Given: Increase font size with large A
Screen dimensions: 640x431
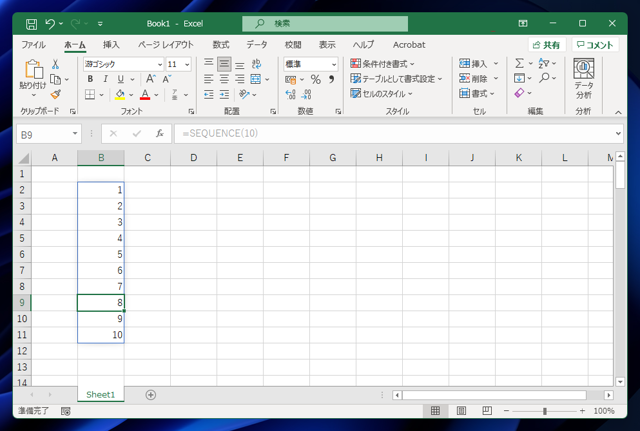Looking at the screenshot, I should click(150, 79).
